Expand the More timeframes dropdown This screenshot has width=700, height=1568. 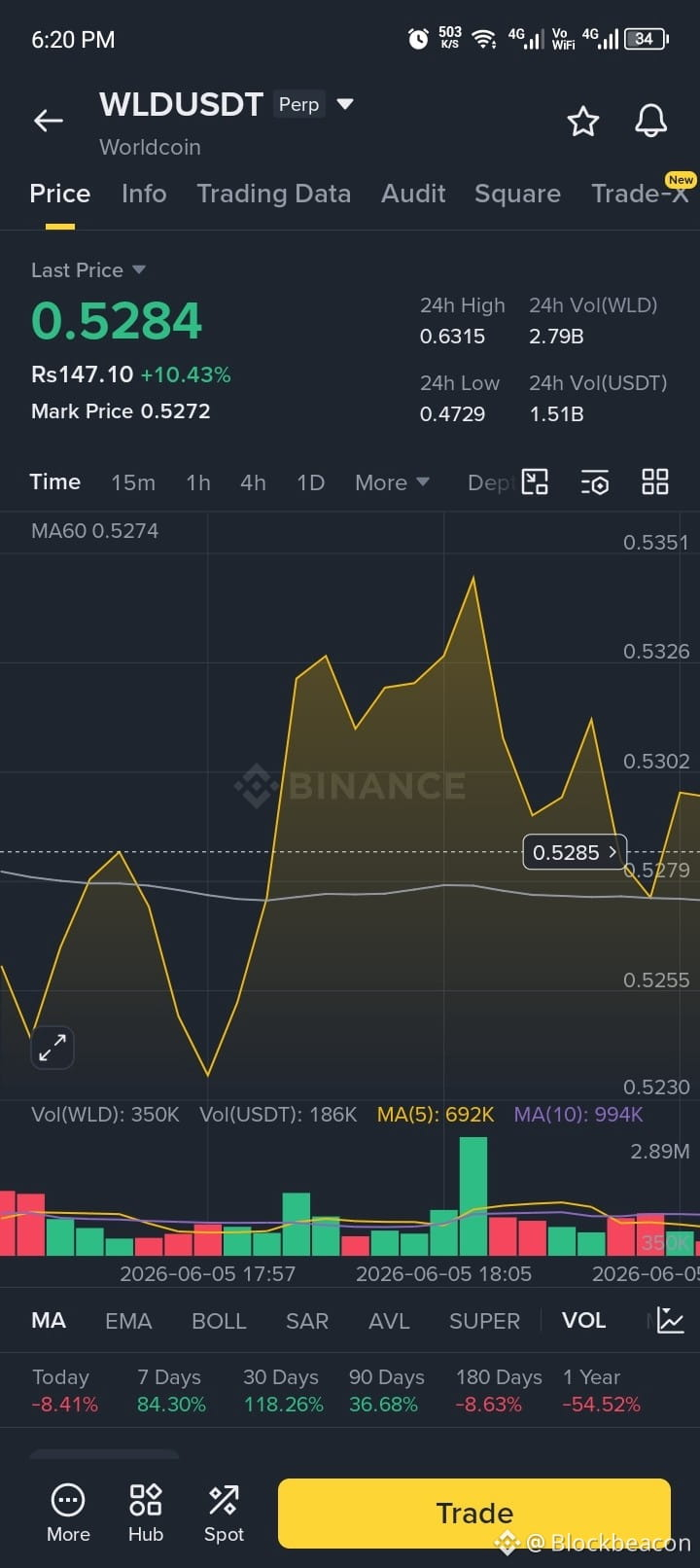coord(392,482)
